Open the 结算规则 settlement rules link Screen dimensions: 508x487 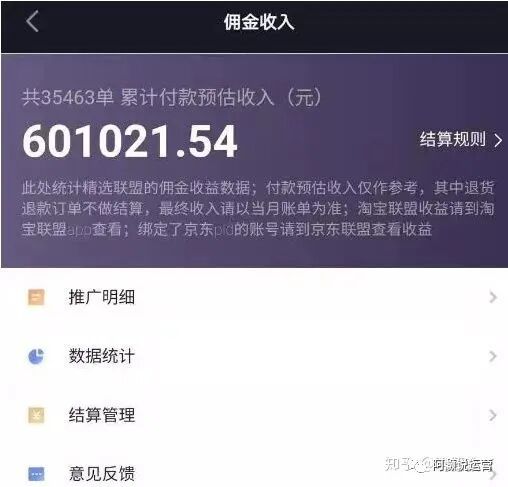coord(452,139)
